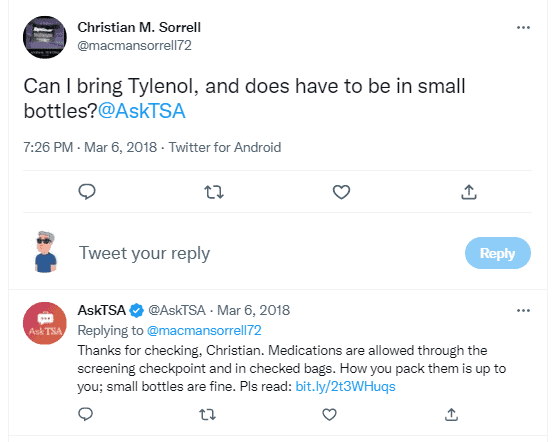Open the Christian M. Sorrell display name

pyautogui.click(x=139, y=27)
